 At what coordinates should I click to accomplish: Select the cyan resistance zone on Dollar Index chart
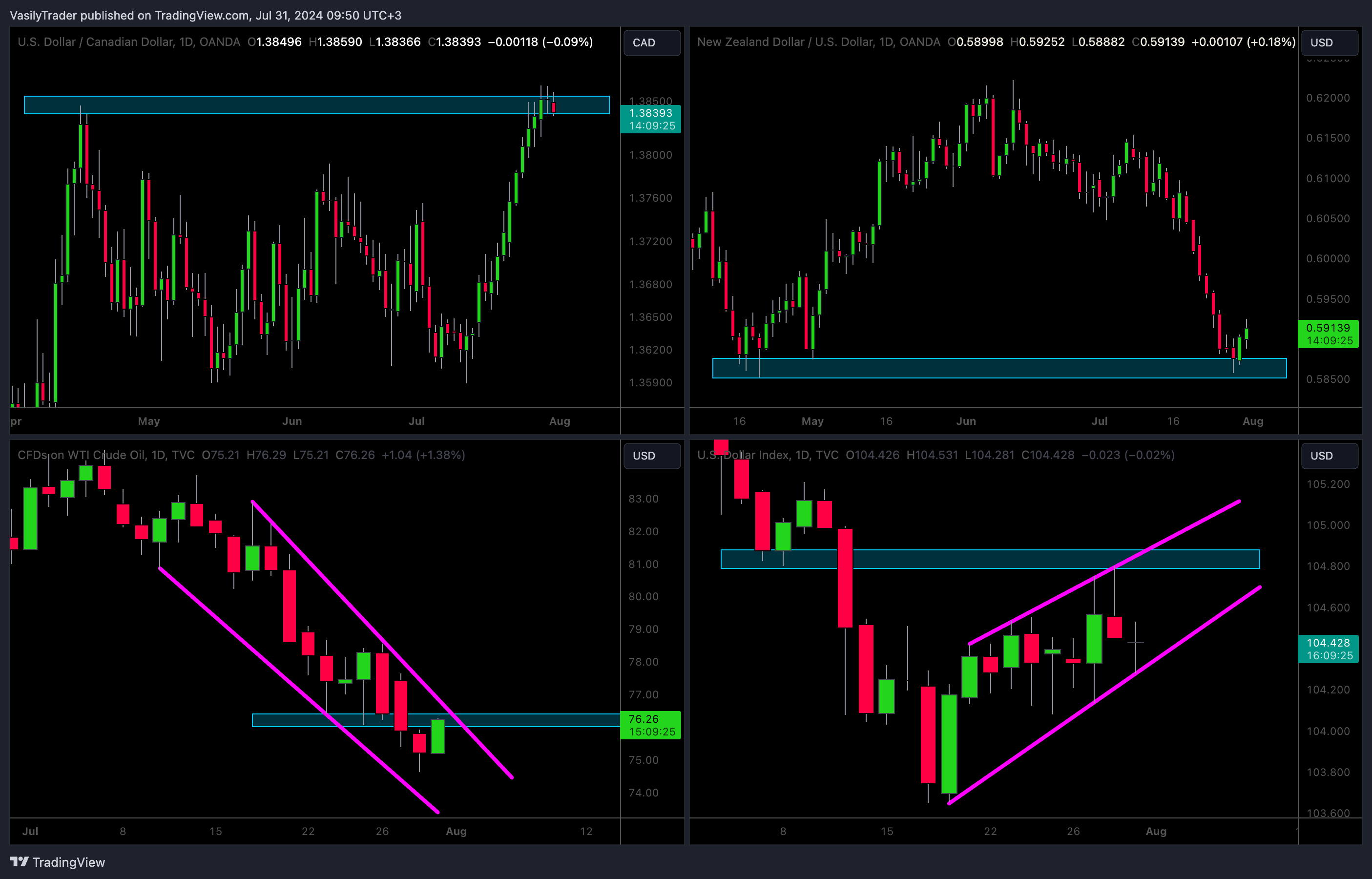pyautogui.click(x=990, y=559)
